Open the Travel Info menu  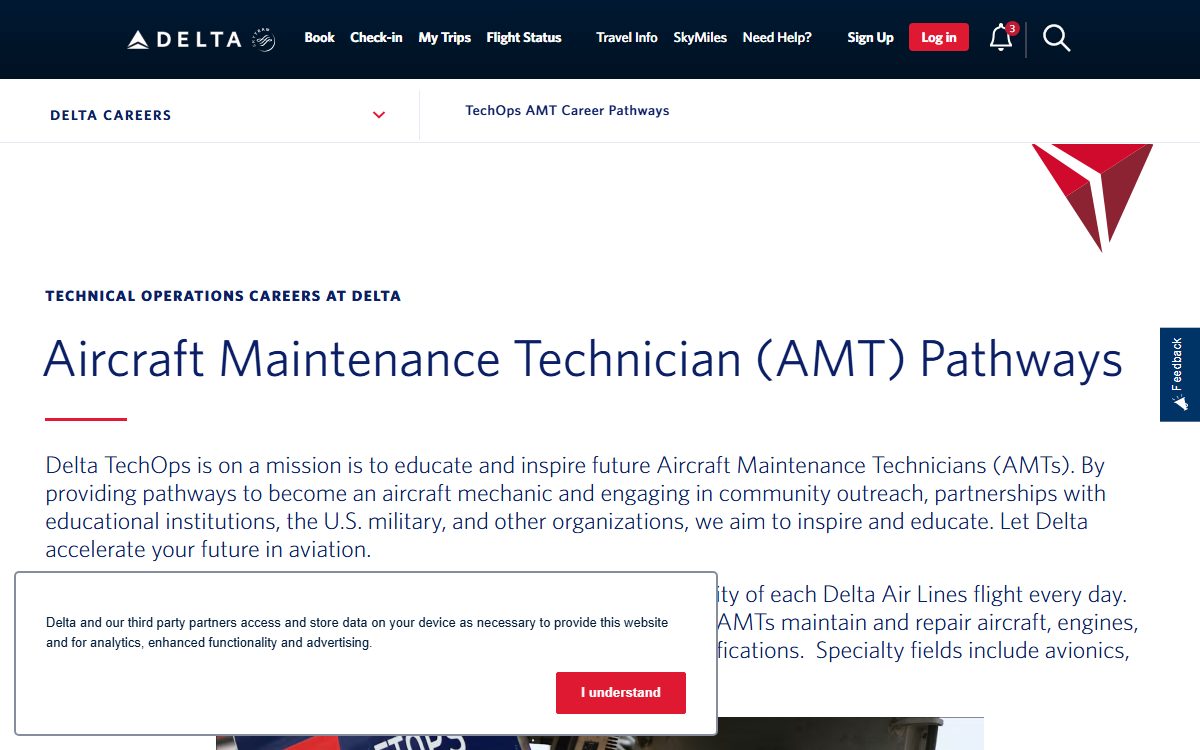pyautogui.click(x=627, y=38)
